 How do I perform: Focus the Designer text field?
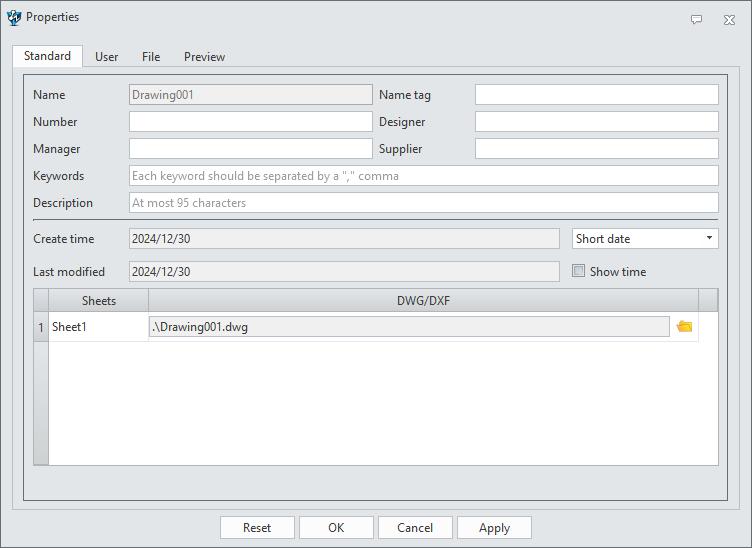[596, 122]
